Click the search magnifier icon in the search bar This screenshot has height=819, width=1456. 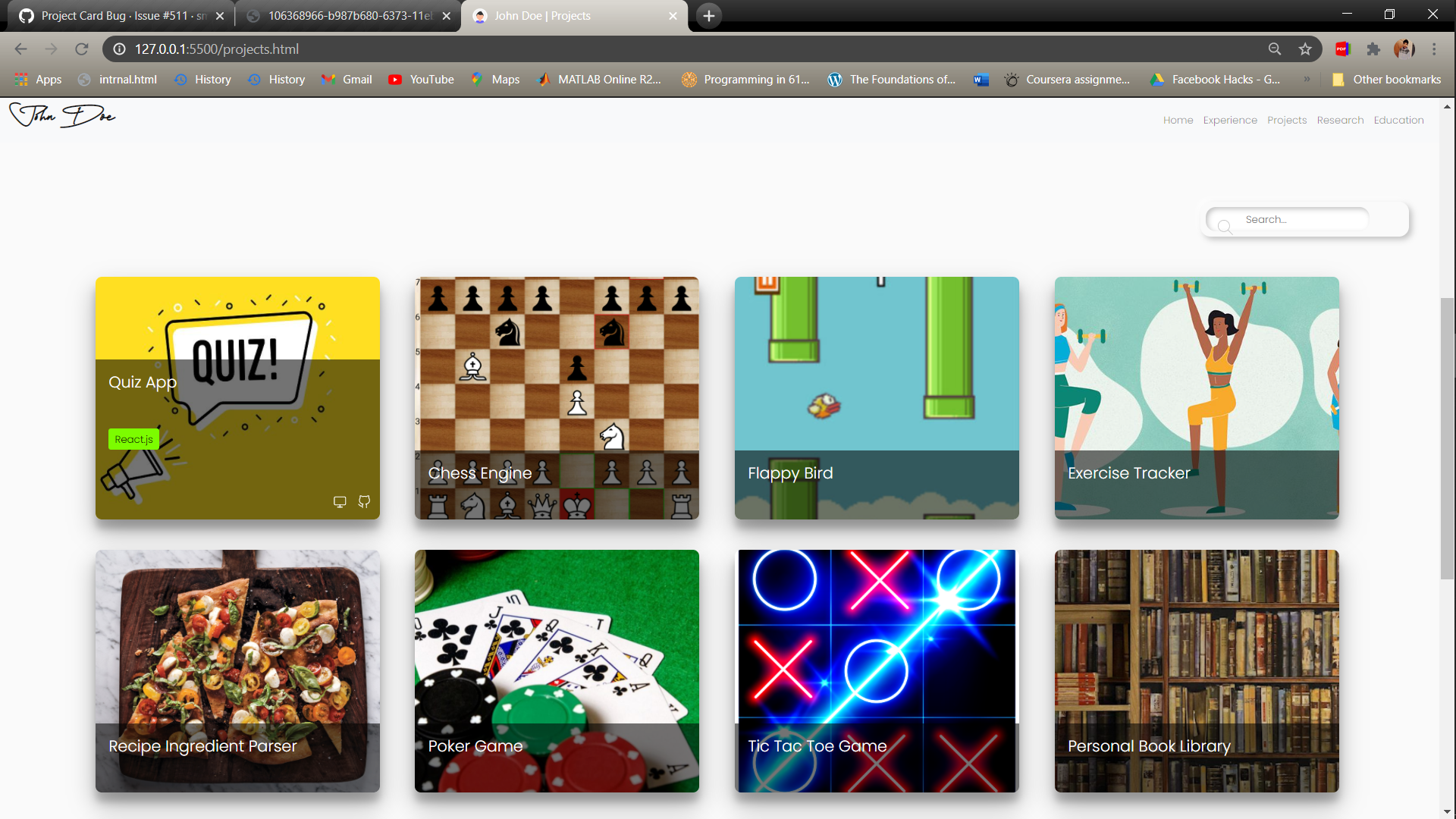point(1225,227)
